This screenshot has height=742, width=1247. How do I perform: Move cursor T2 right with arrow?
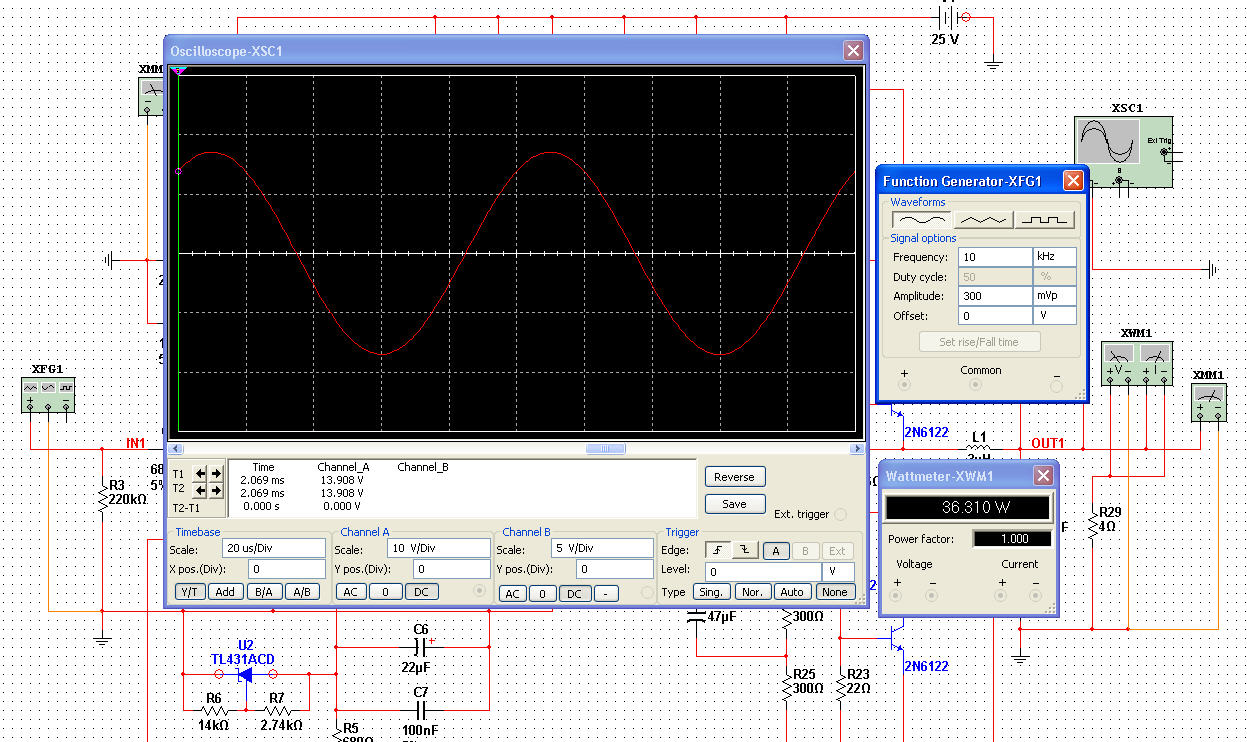[216, 490]
